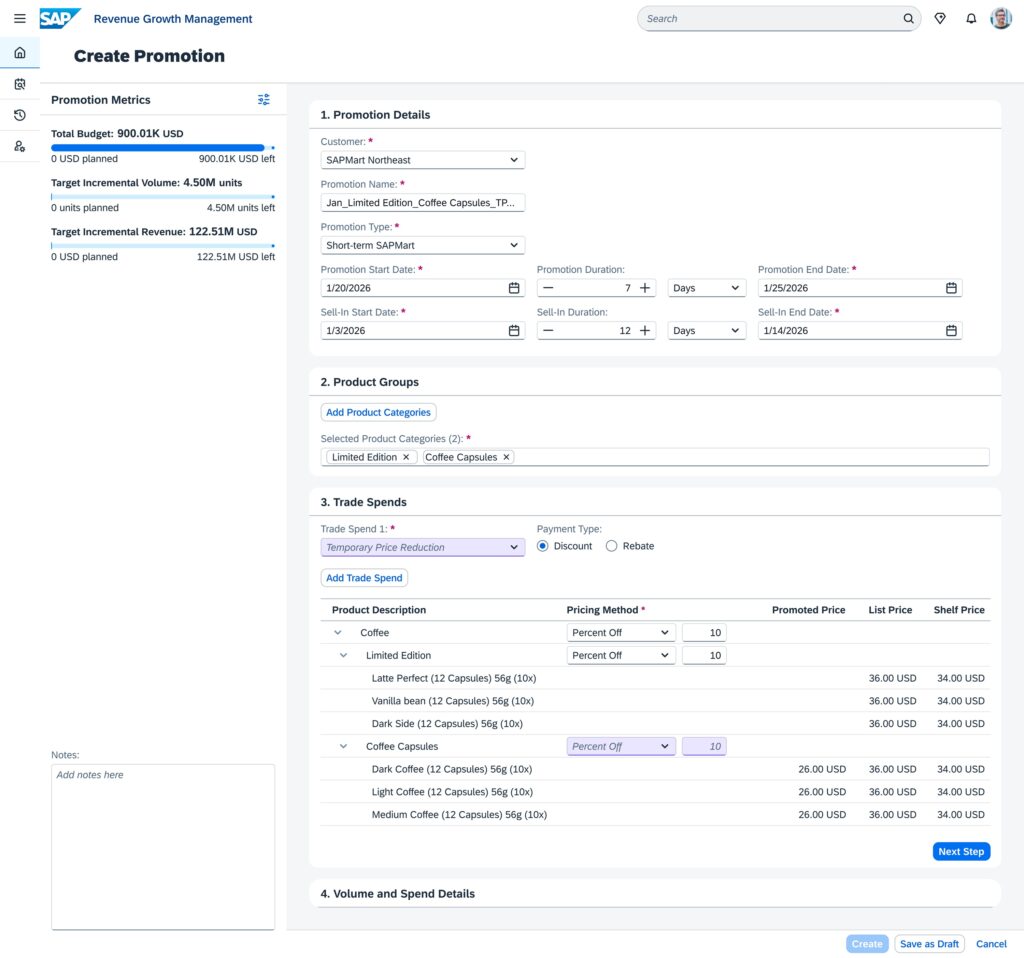1024x958 pixels.
Task: Open Pricing Method dropdown for Coffee row
Action: coord(620,632)
